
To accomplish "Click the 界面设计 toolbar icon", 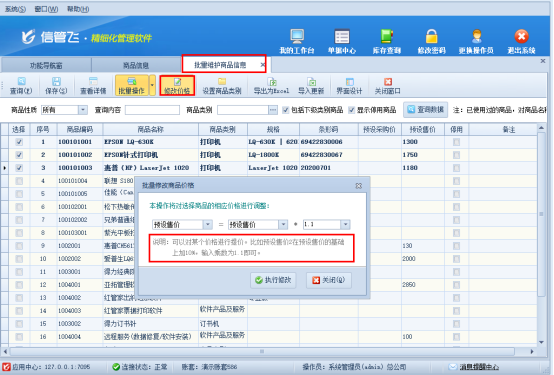I will pos(349,86).
